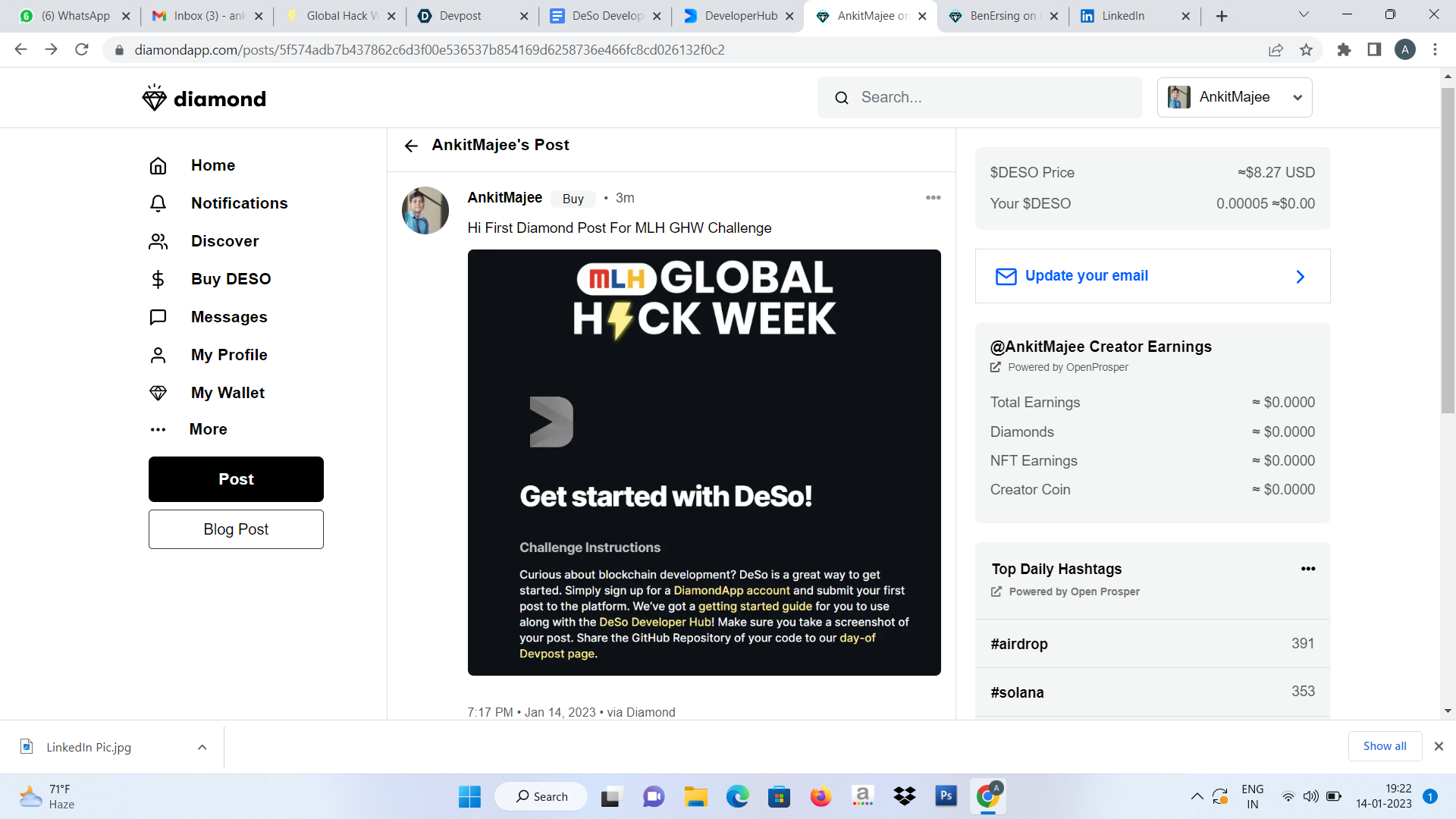
Task: Open the Top Daily Hashtags options menu
Action: [1308, 569]
